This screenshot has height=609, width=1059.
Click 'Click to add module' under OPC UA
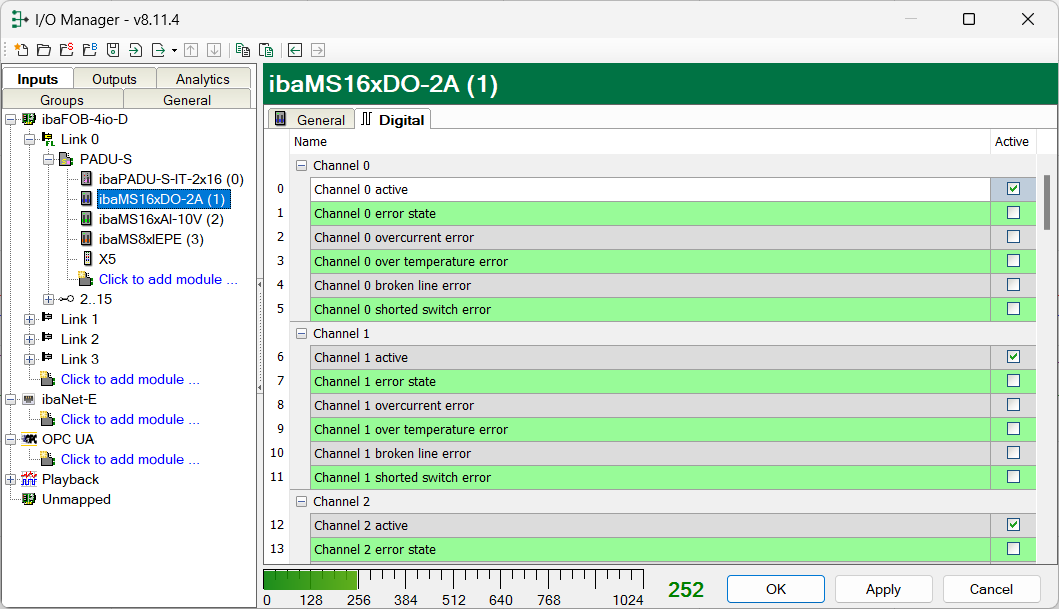point(130,459)
